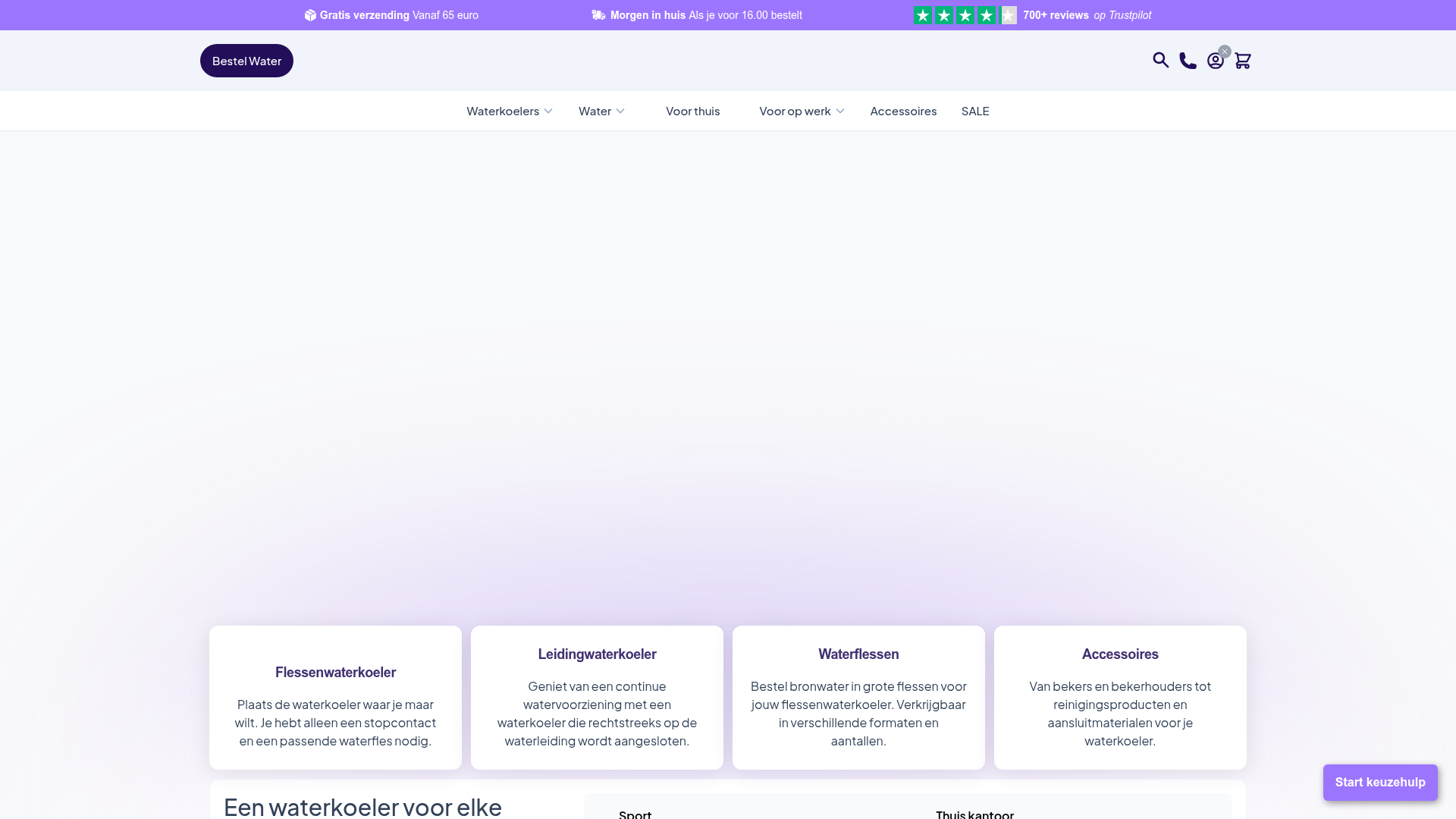
Task: Open the Accessoires category card
Action: [1120, 698]
